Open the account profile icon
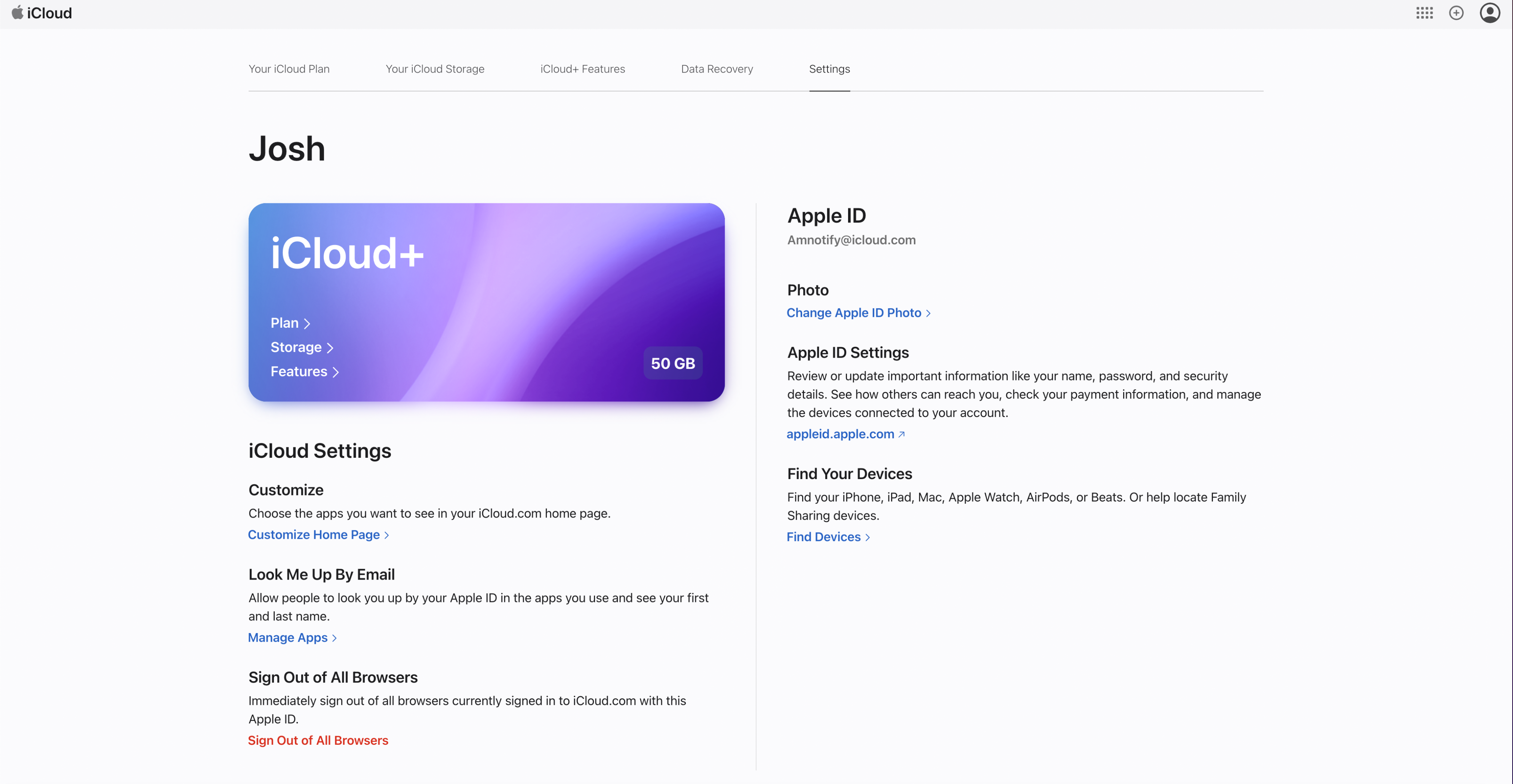Viewport: 1513px width, 784px height. pos(1489,13)
